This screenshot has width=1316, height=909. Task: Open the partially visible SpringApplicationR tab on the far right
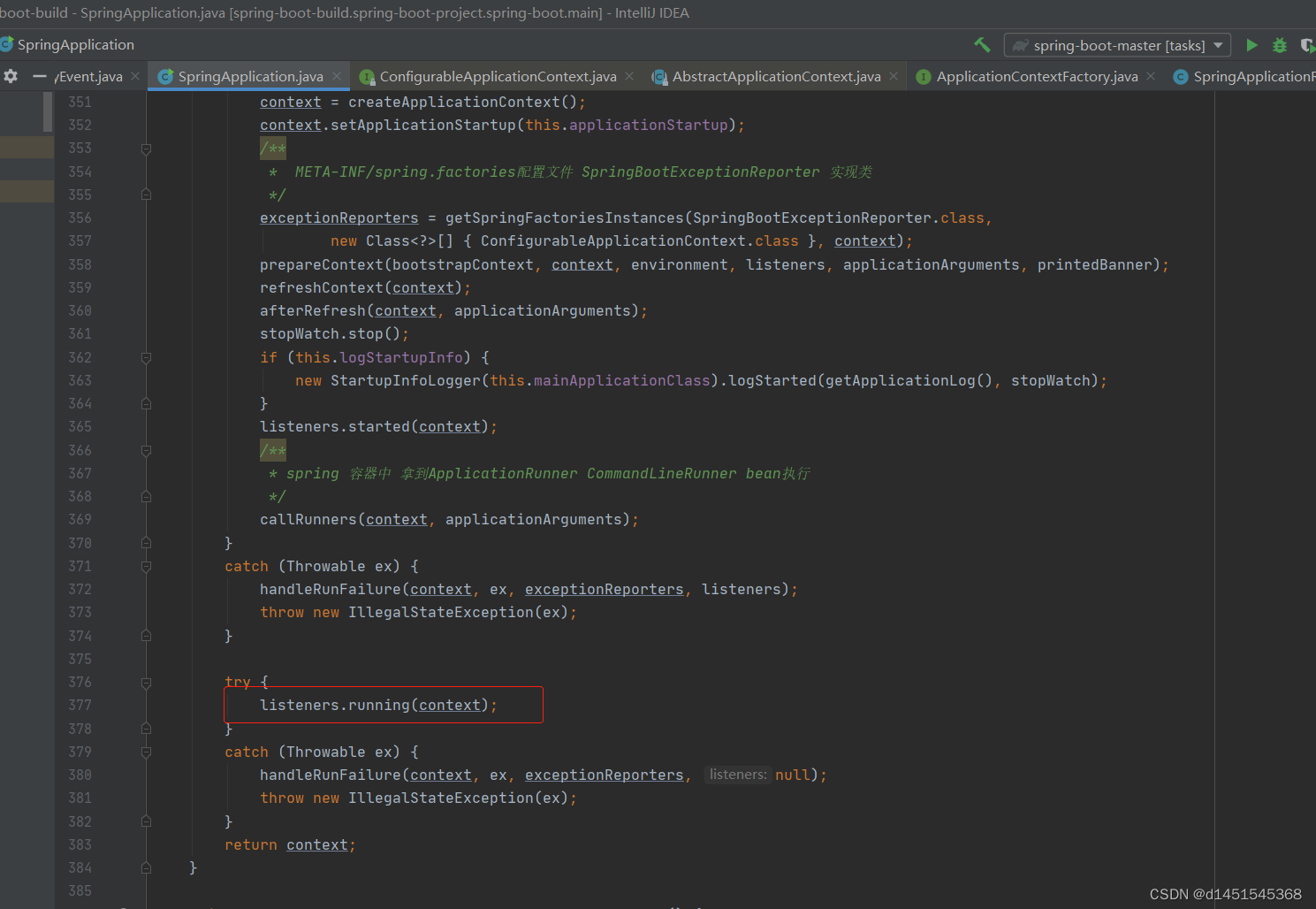tap(1244, 77)
